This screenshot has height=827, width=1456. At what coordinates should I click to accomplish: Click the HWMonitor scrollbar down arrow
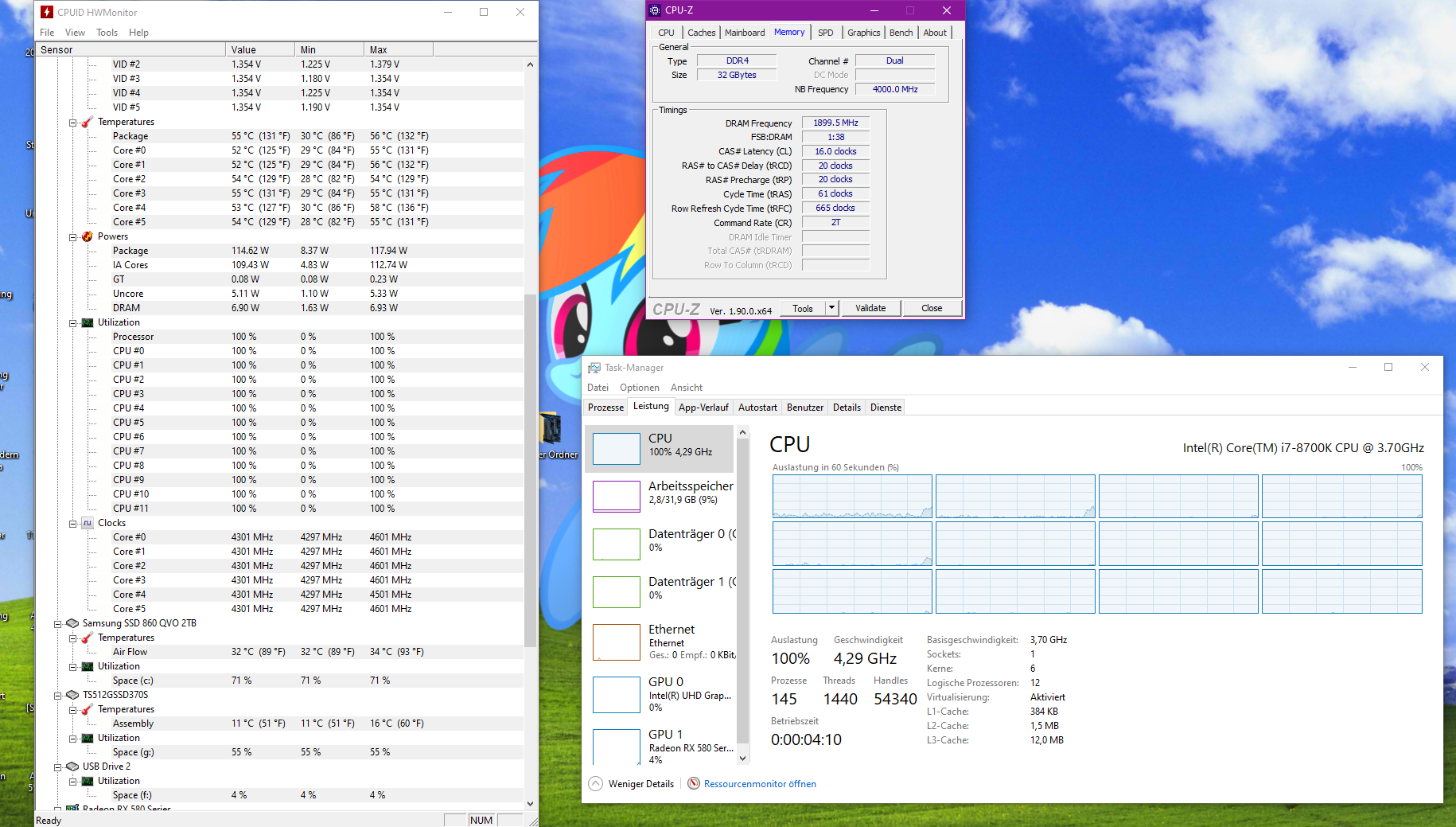(x=530, y=804)
